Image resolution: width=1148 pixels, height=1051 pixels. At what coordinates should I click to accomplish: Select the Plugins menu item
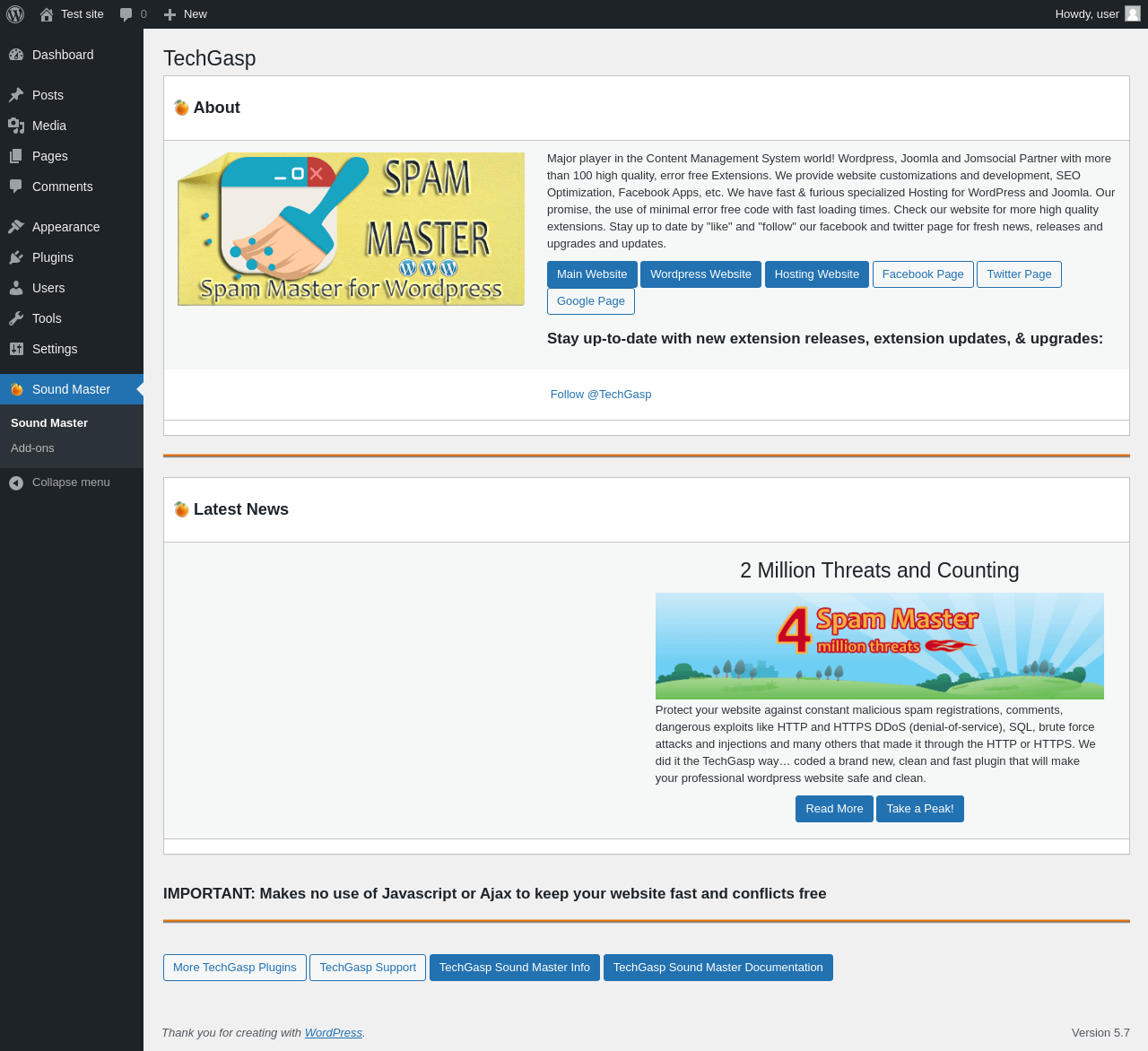coord(72,257)
